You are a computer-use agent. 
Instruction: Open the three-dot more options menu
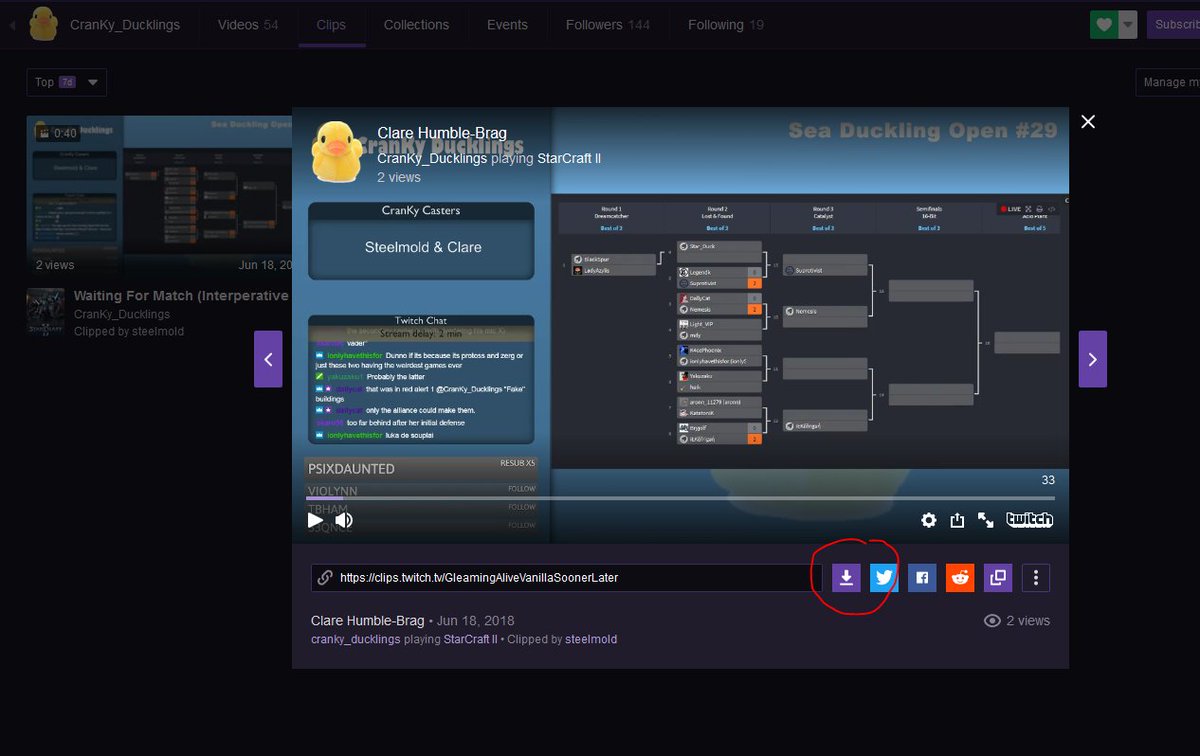pos(1036,577)
